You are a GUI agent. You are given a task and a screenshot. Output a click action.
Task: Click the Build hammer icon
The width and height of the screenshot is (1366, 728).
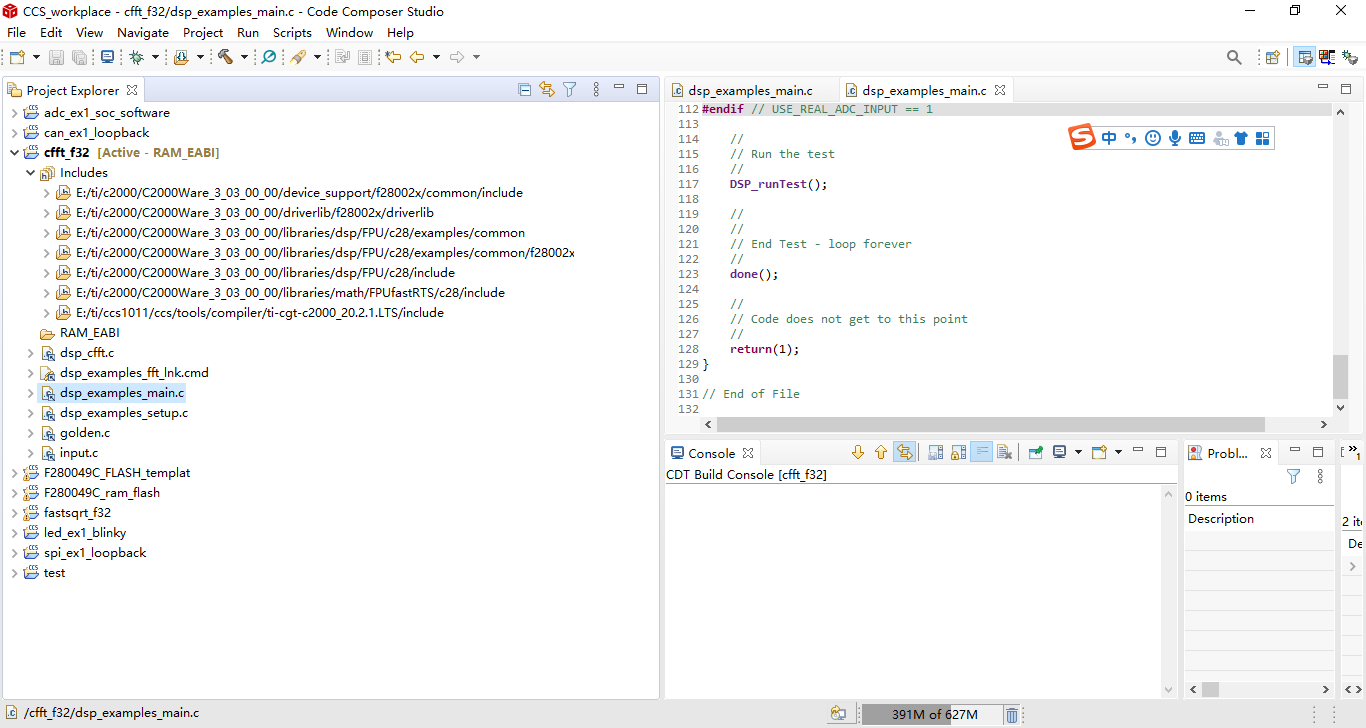225,58
